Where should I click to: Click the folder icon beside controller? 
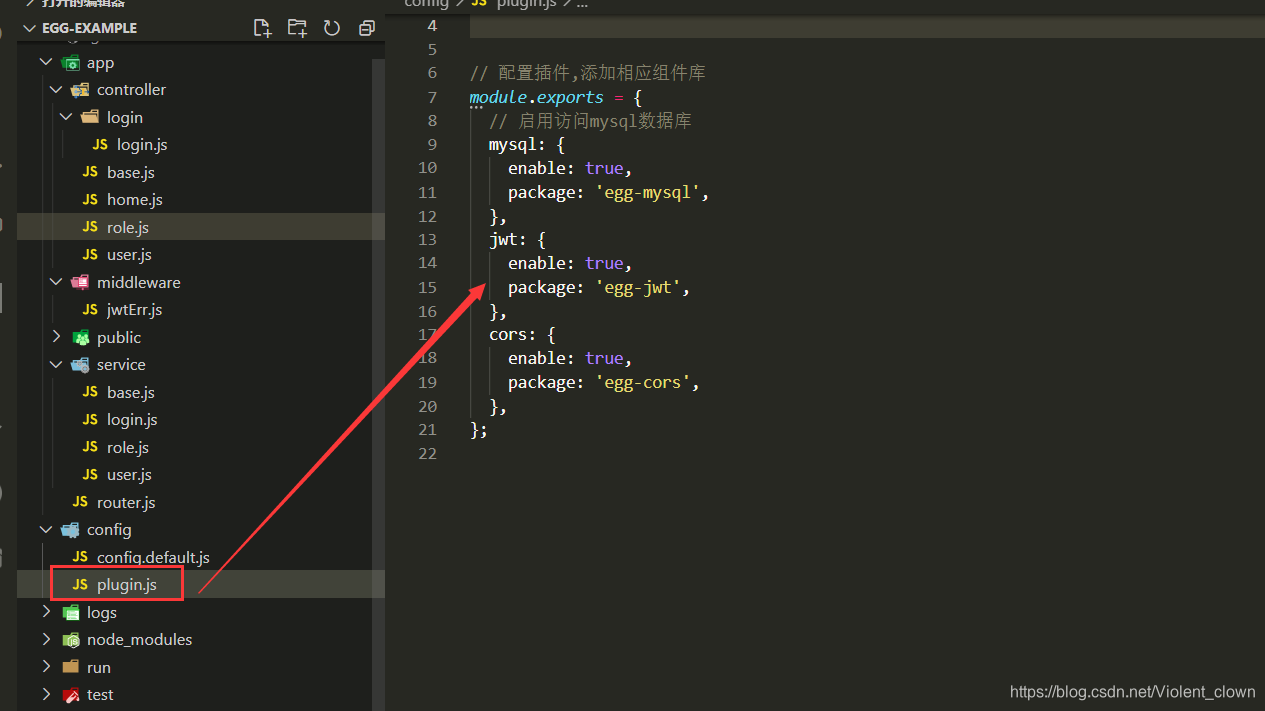(x=80, y=89)
